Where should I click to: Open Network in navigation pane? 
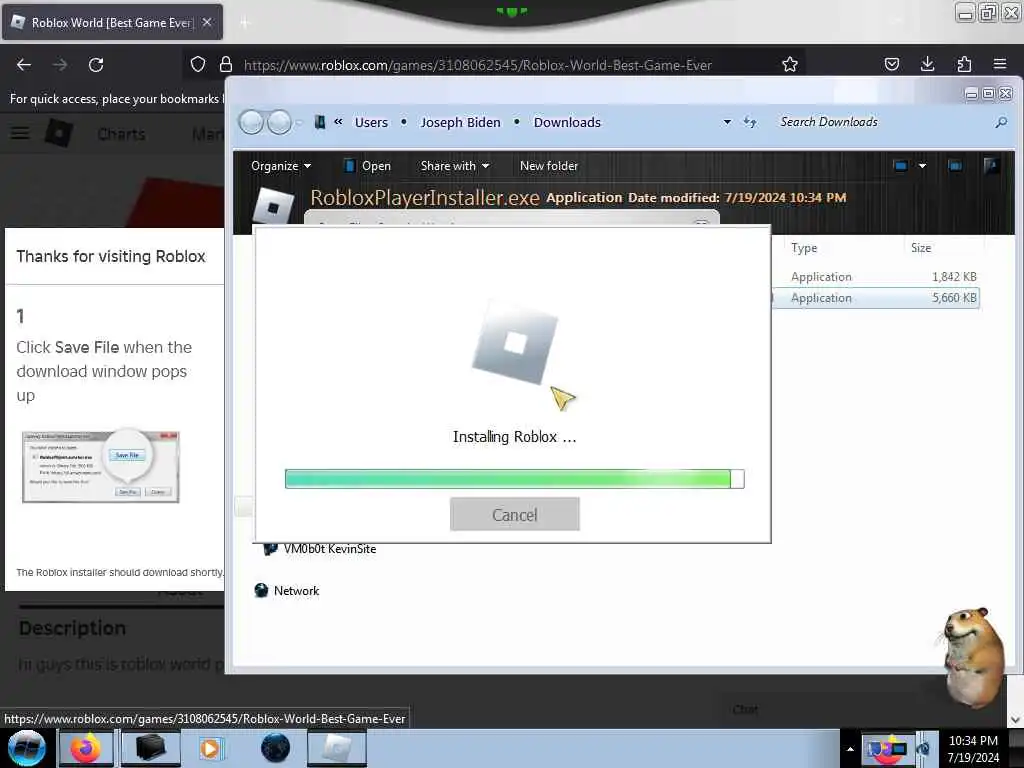[x=287, y=590]
